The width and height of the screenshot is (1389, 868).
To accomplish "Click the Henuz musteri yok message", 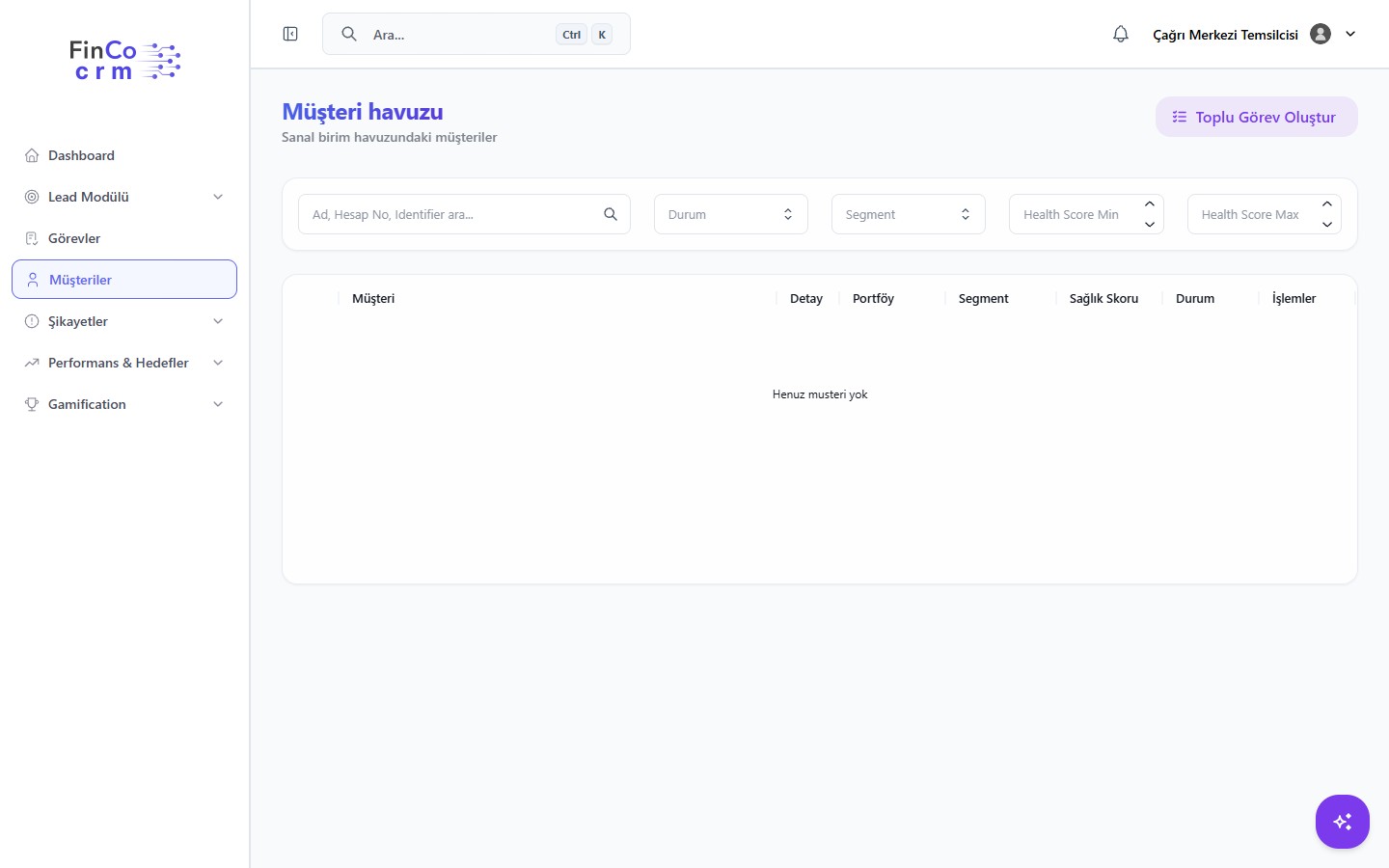I will [x=820, y=394].
